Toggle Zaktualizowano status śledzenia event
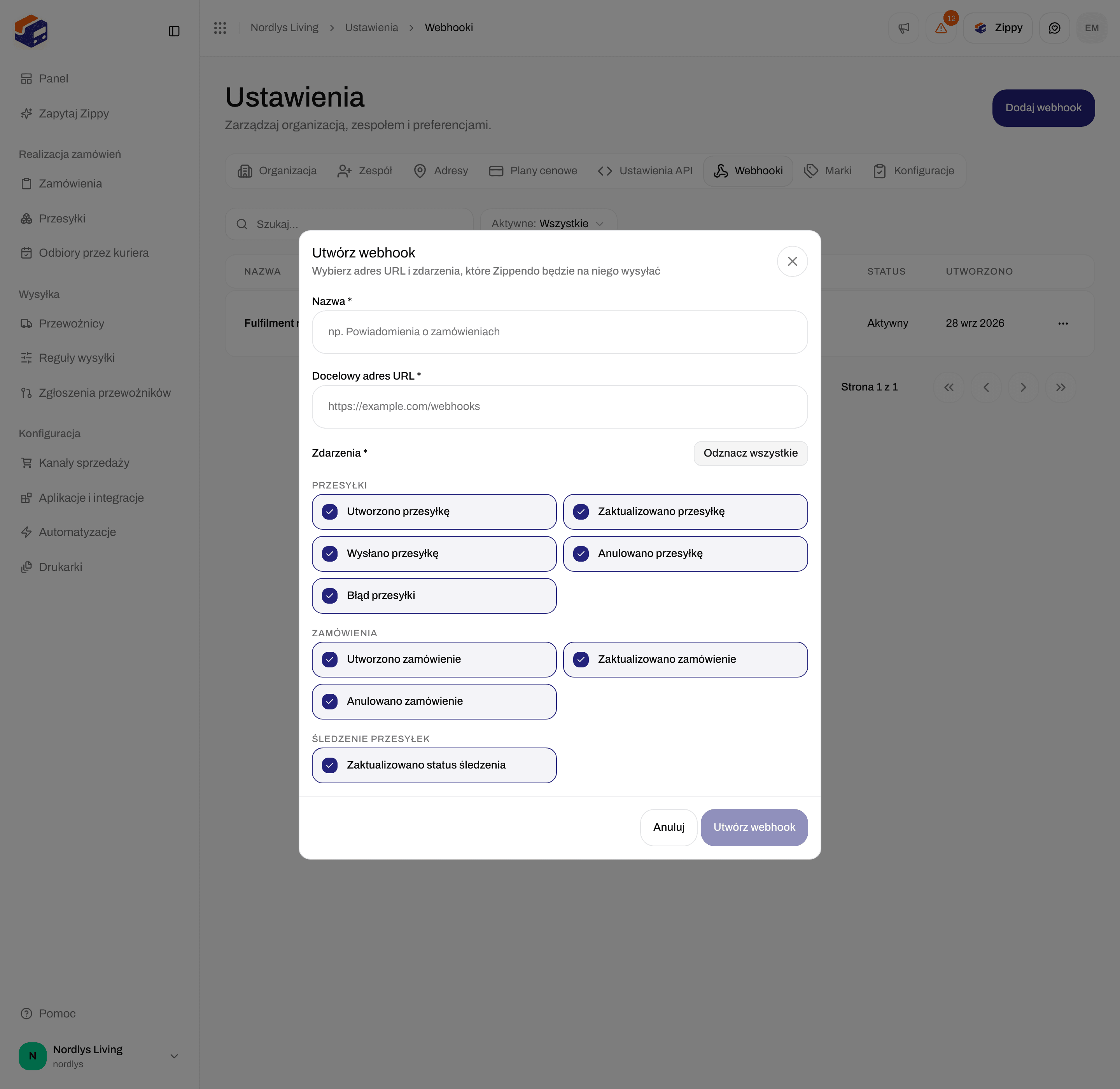The image size is (1120, 1089). point(434,765)
